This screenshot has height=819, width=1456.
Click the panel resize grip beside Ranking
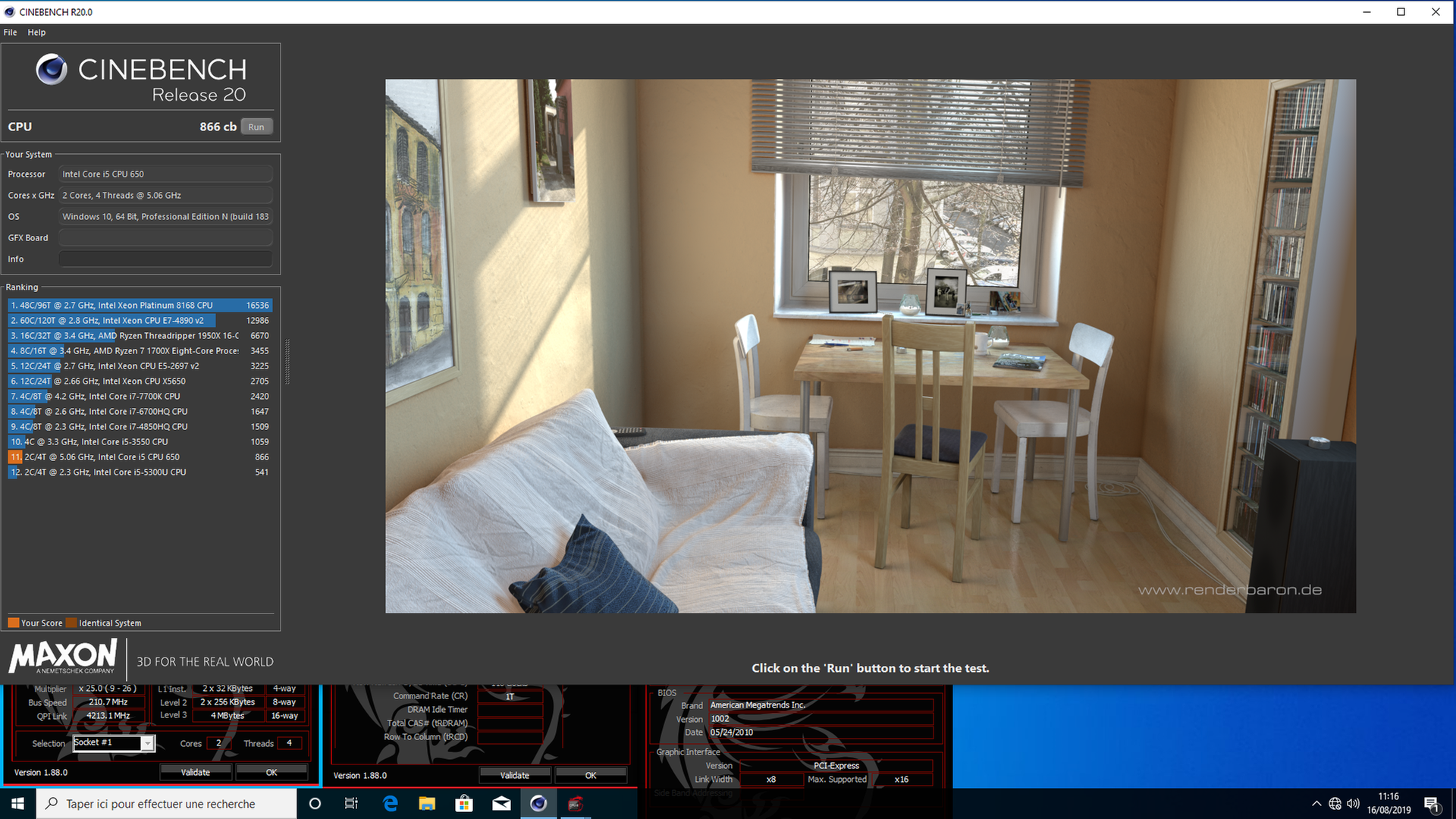pos(287,362)
